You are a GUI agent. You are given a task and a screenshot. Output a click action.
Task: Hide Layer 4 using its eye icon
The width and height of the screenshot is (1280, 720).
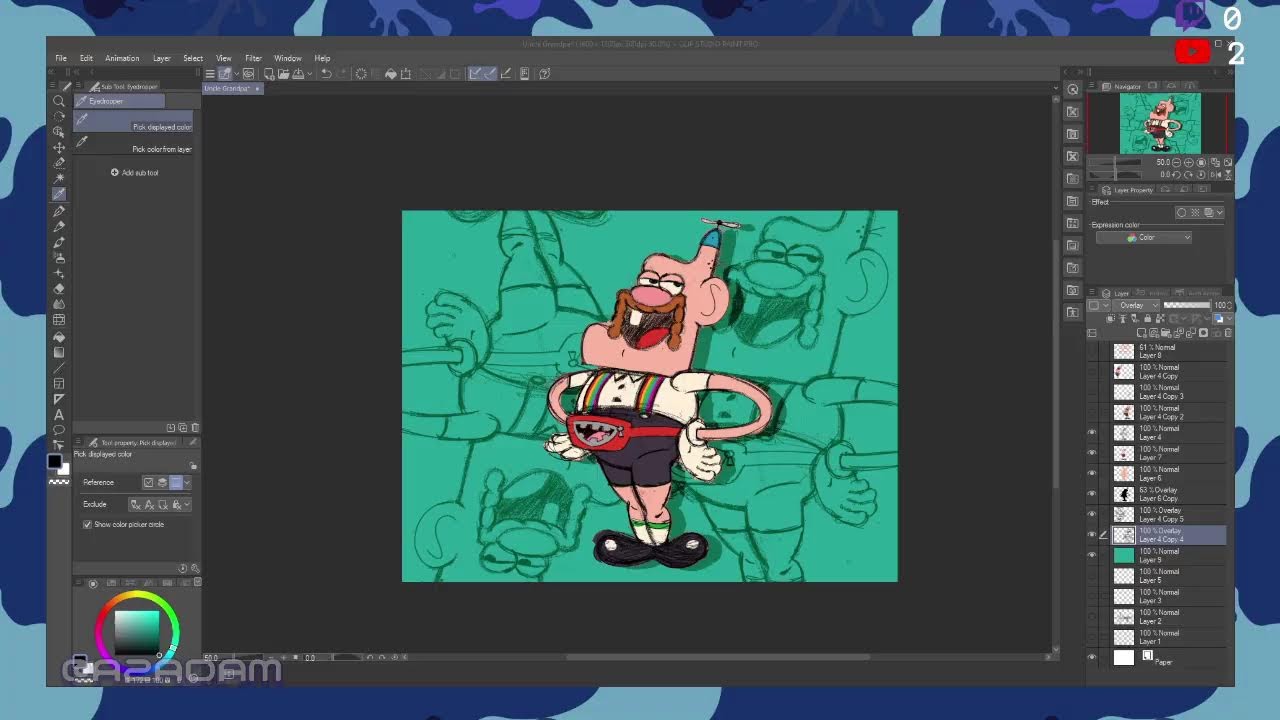coord(1092,433)
